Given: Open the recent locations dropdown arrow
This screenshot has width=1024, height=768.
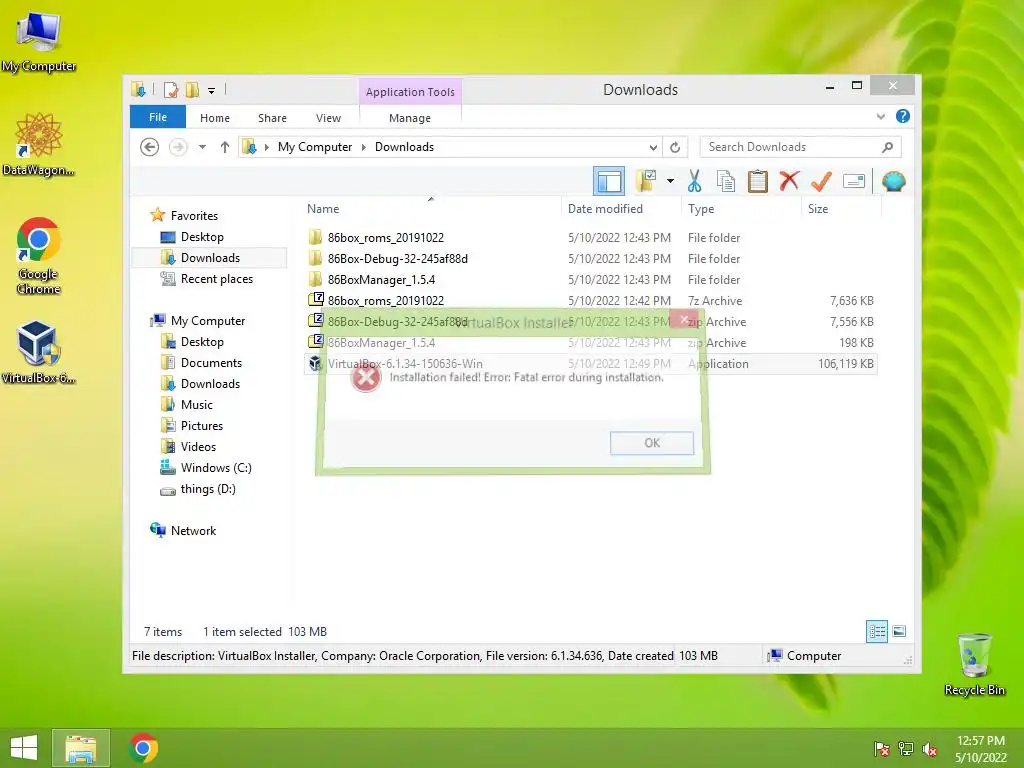Looking at the screenshot, I should click(x=202, y=147).
